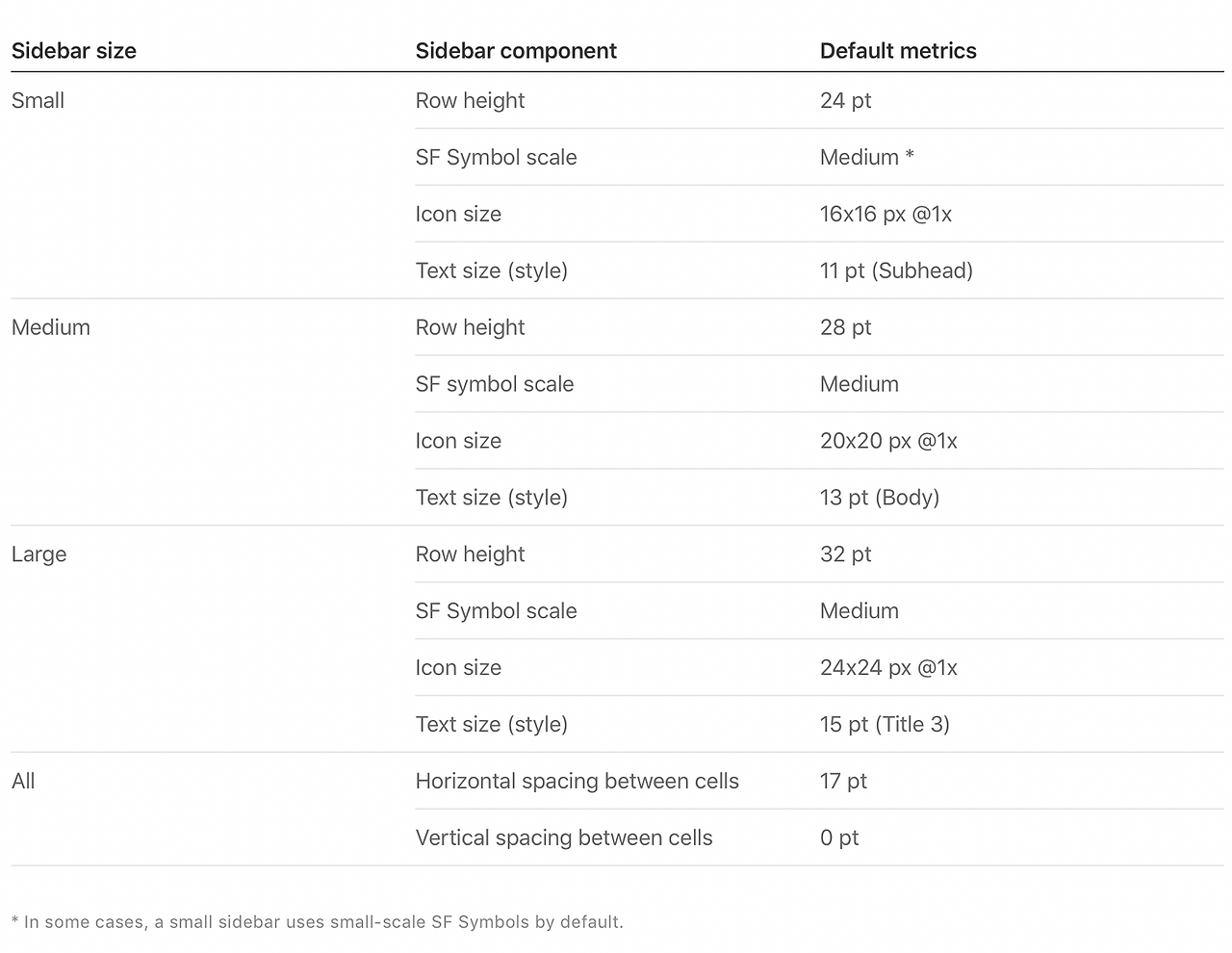Click the 'Sidebar size' column header
The height and width of the screenshot is (953, 1232).
[74, 51]
